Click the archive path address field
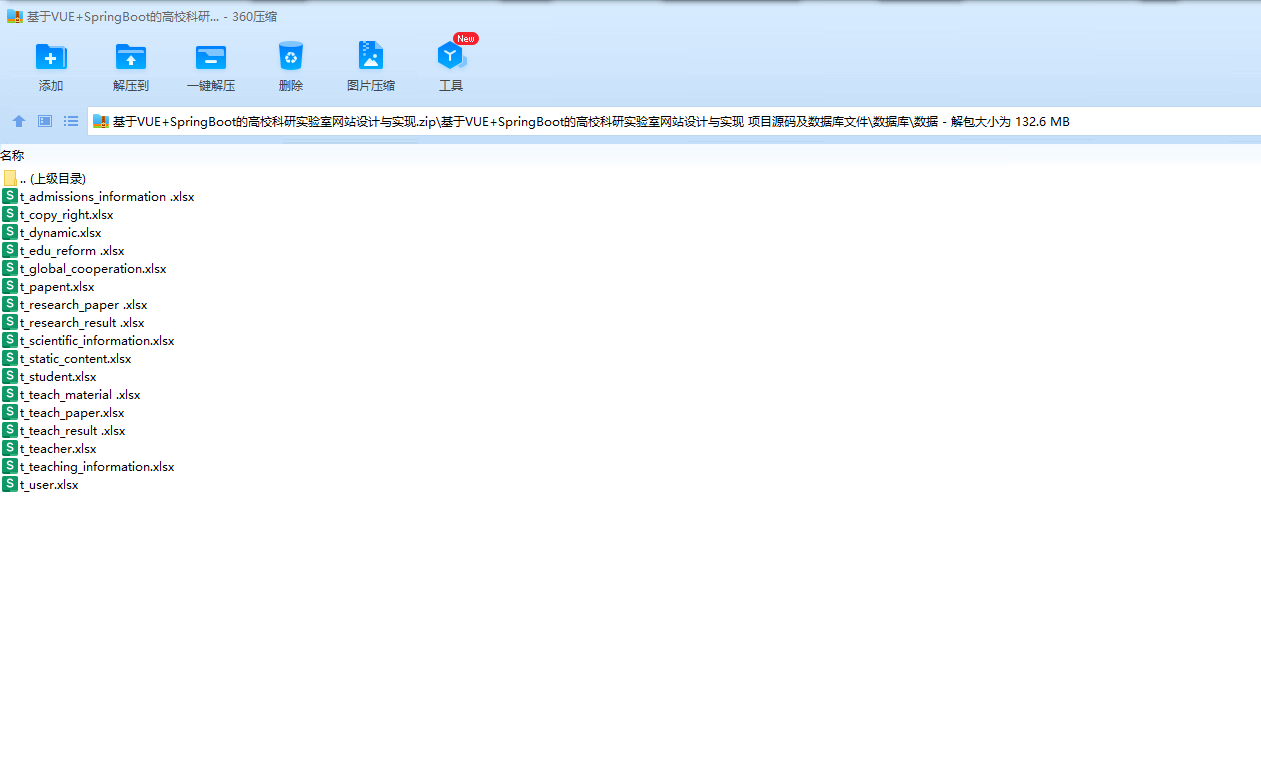The width and height of the screenshot is (1261, 782). [x=674, y=122]
